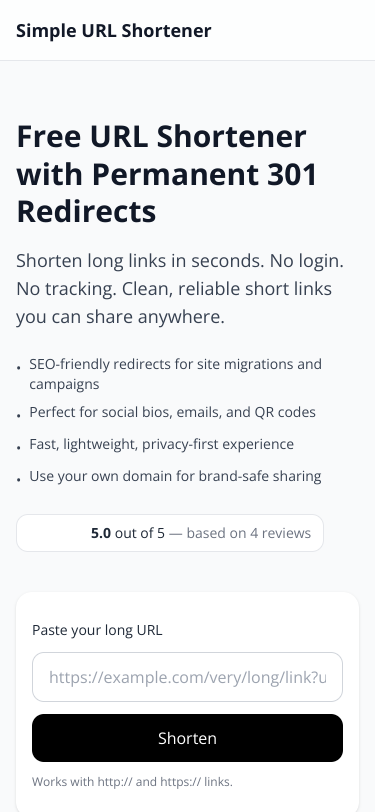Viewport: 375px width, 812px height.
Task: Click the SEO-friendly redirects bullet item
Action: pos(175,374)
